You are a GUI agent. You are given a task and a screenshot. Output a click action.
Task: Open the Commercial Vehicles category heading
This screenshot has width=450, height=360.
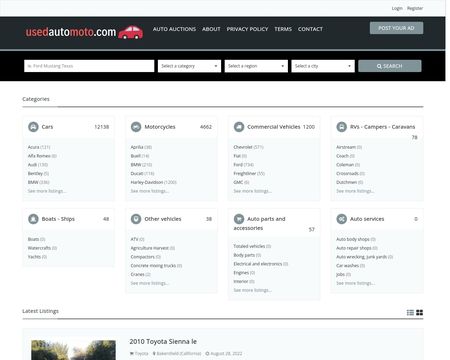[274, 127]
